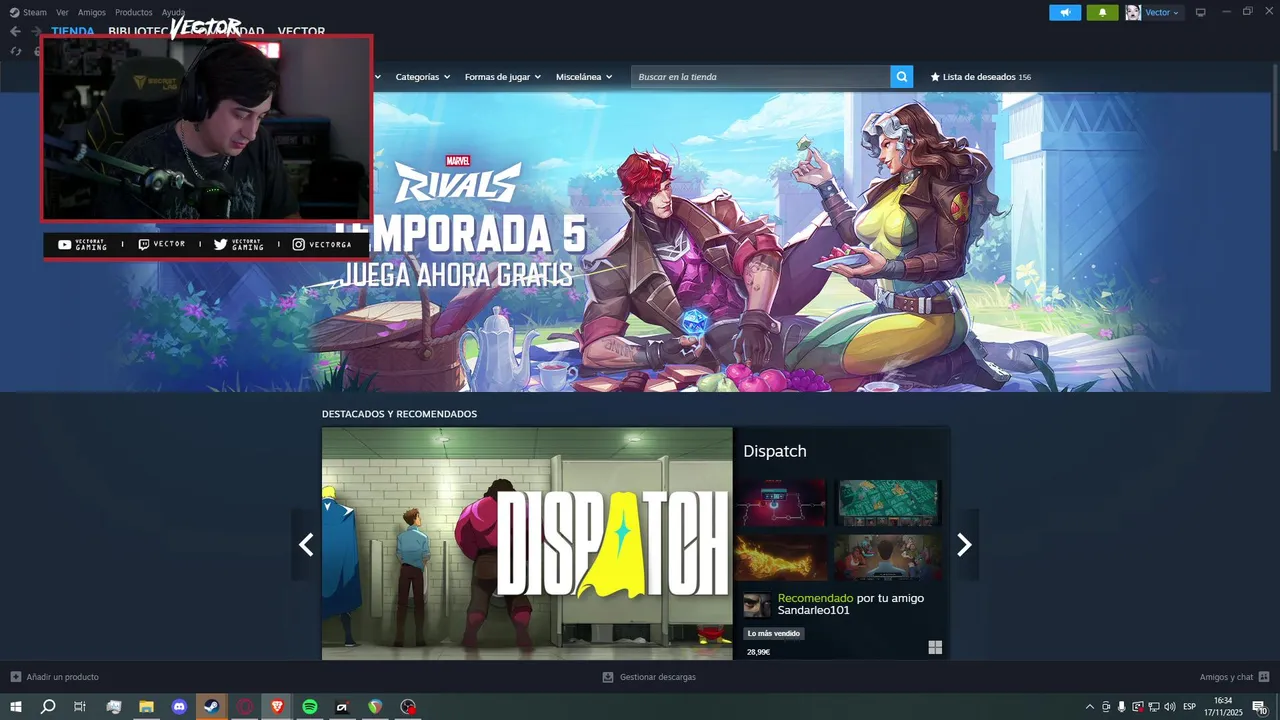The image size is (1280, 720).
Task: View the green map Dispatch screenshot thumbnail
Action: [x=888, y=503]
